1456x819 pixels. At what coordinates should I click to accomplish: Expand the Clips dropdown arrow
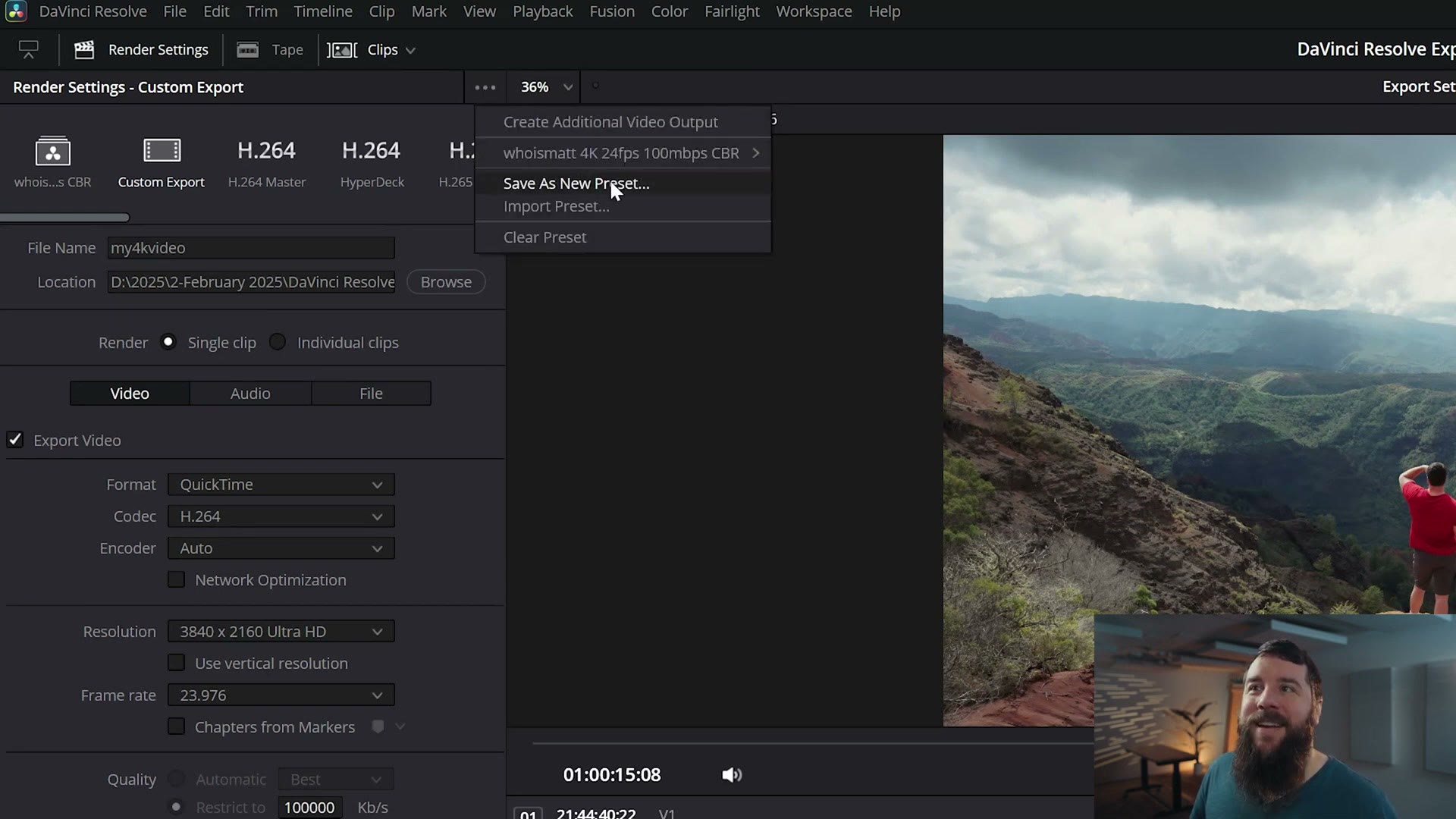point(410,51)
